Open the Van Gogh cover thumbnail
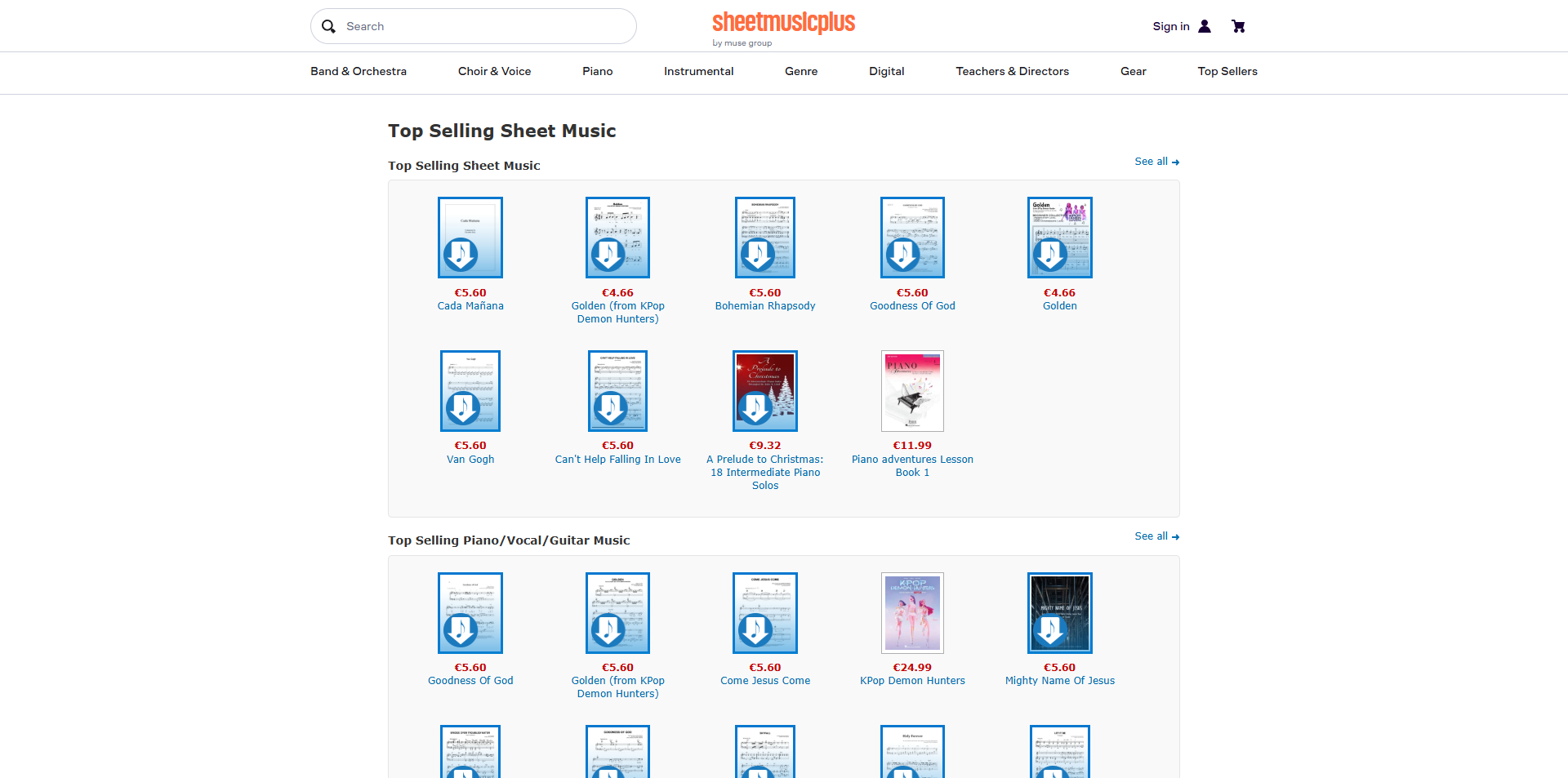This screenshot has width=1568, height=778. coord(470,391)
